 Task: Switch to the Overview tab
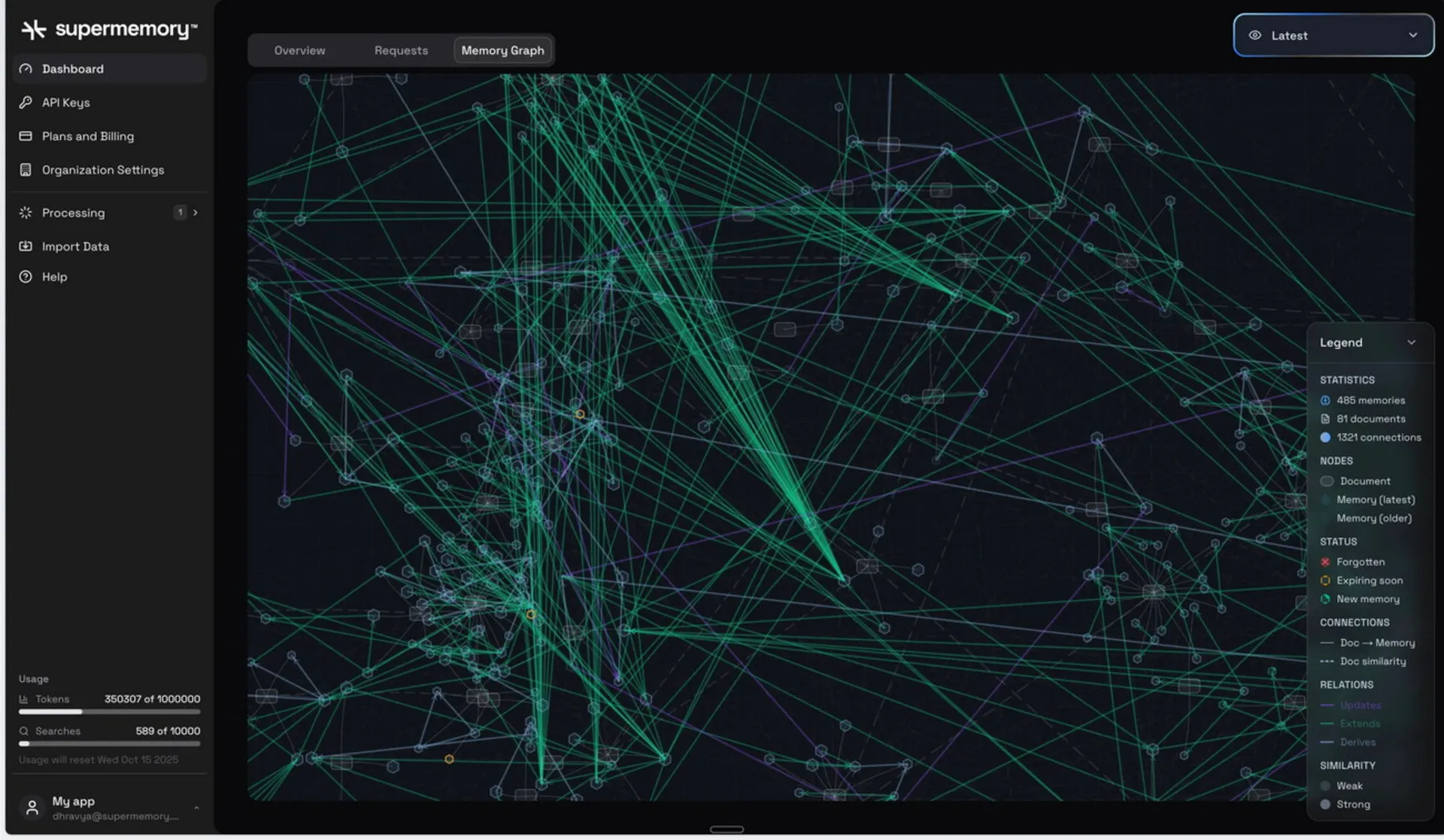pyautogui.click(x=299, y=50)
